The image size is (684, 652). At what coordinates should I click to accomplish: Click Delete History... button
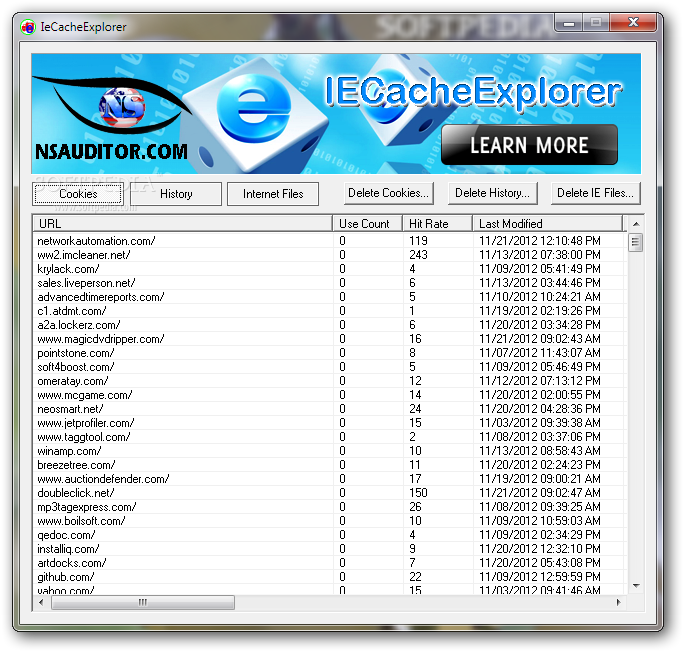492,193
